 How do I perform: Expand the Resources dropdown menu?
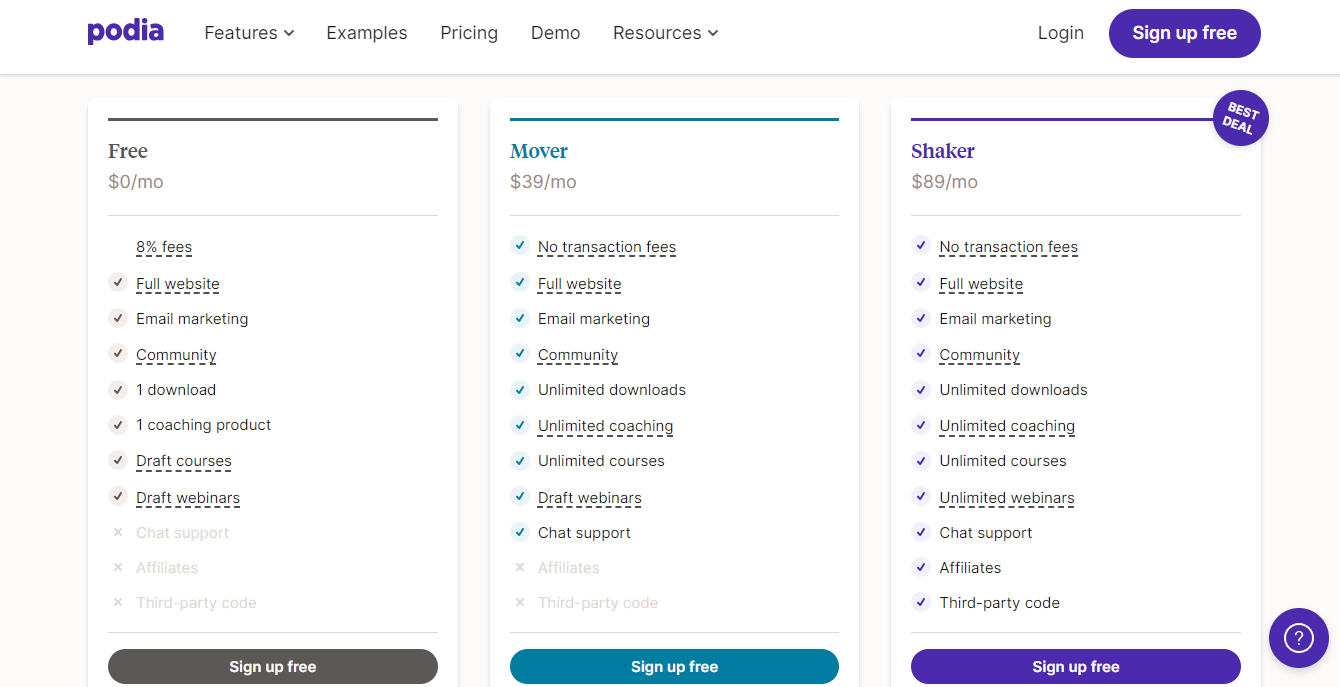click(665, 33)
